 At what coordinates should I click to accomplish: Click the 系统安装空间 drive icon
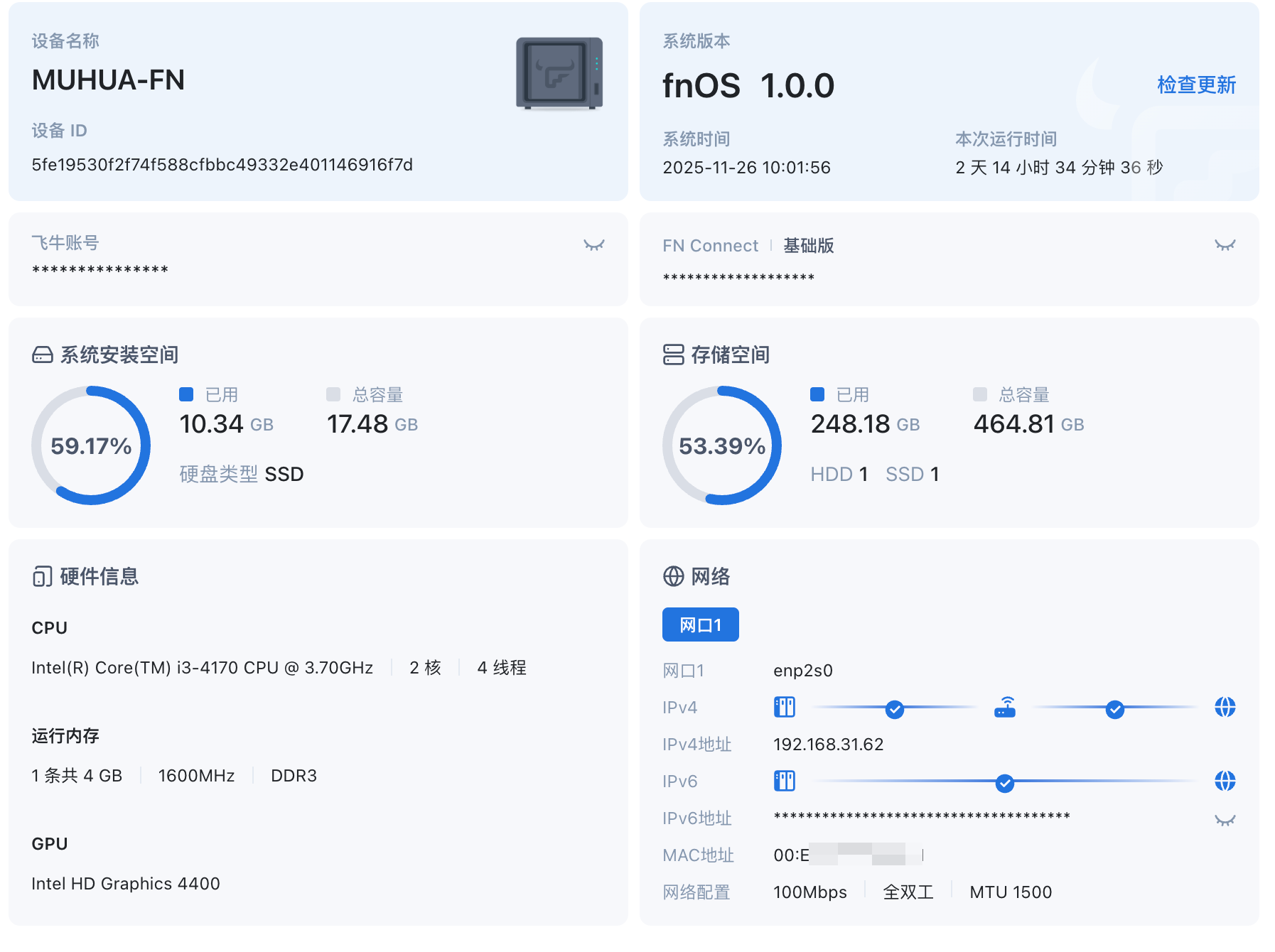pyautogui.click(x=43, y=355)
